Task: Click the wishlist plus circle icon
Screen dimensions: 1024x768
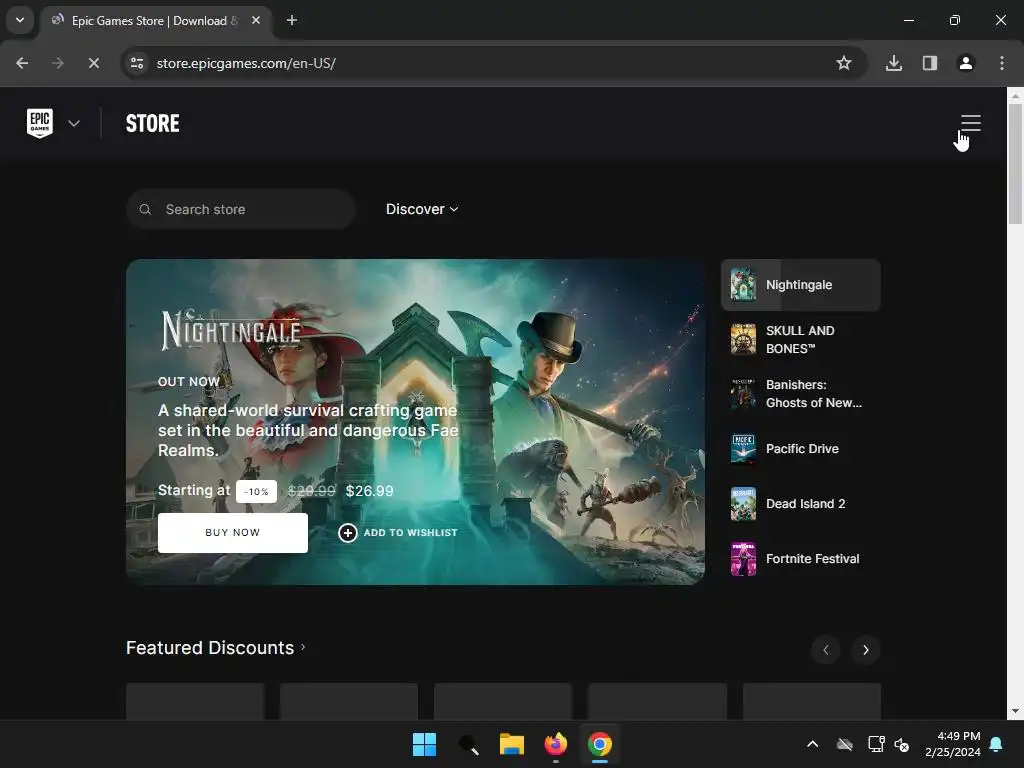Action: [347, 533]
